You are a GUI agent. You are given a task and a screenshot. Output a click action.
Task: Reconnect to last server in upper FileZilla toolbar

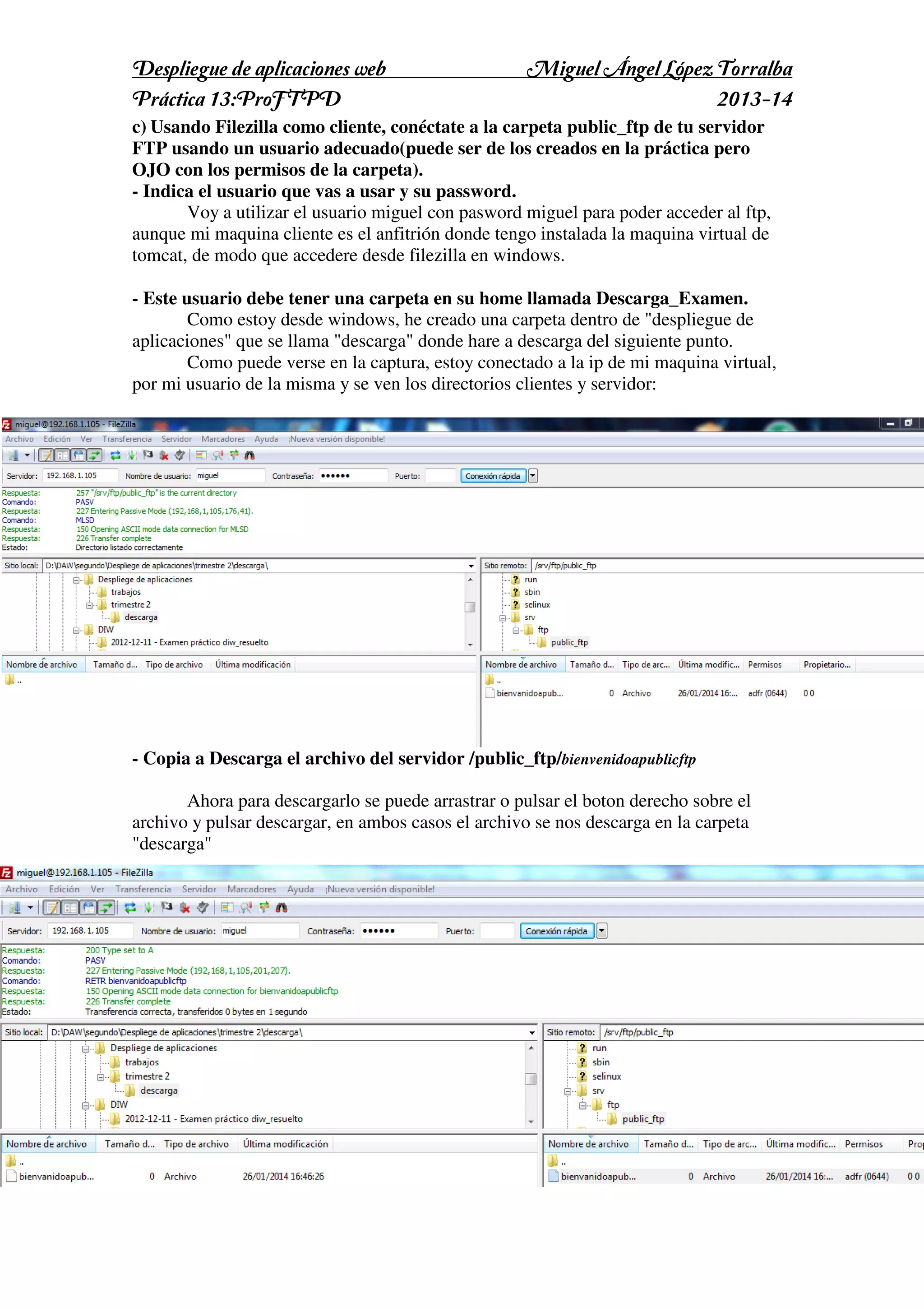[x=180, y=455]
